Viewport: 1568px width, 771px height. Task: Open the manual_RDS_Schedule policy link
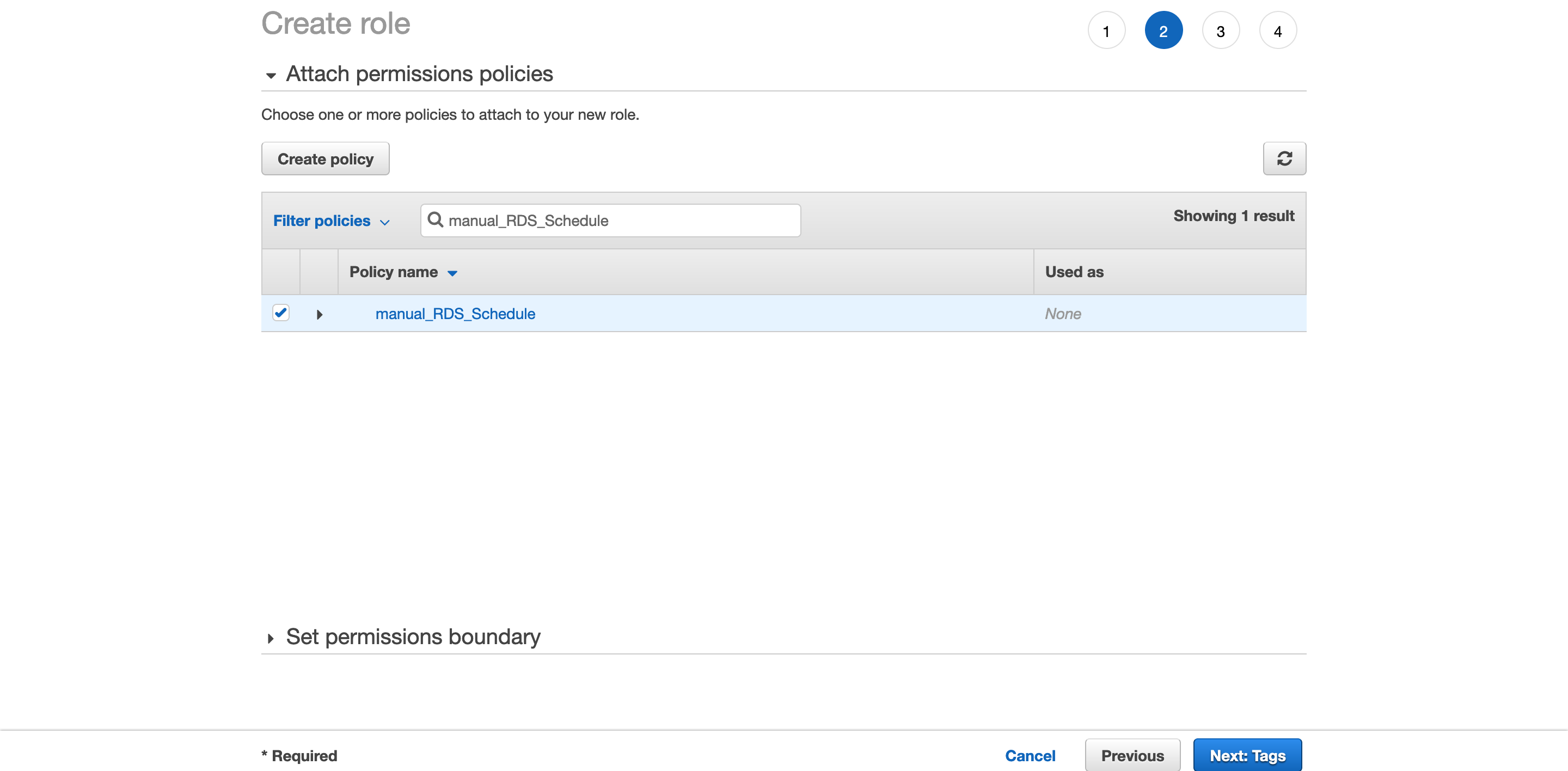click(455, 314)
